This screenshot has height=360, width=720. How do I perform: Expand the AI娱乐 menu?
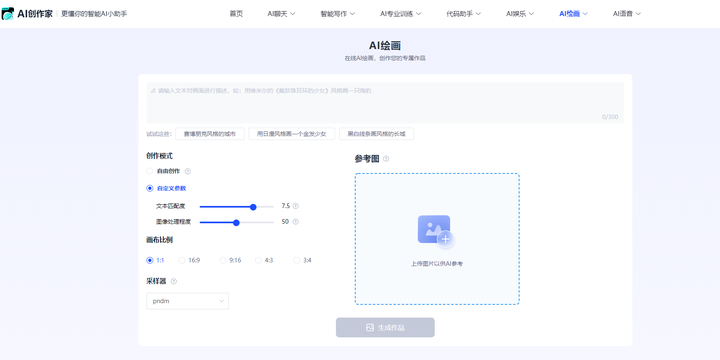[520, 14]
